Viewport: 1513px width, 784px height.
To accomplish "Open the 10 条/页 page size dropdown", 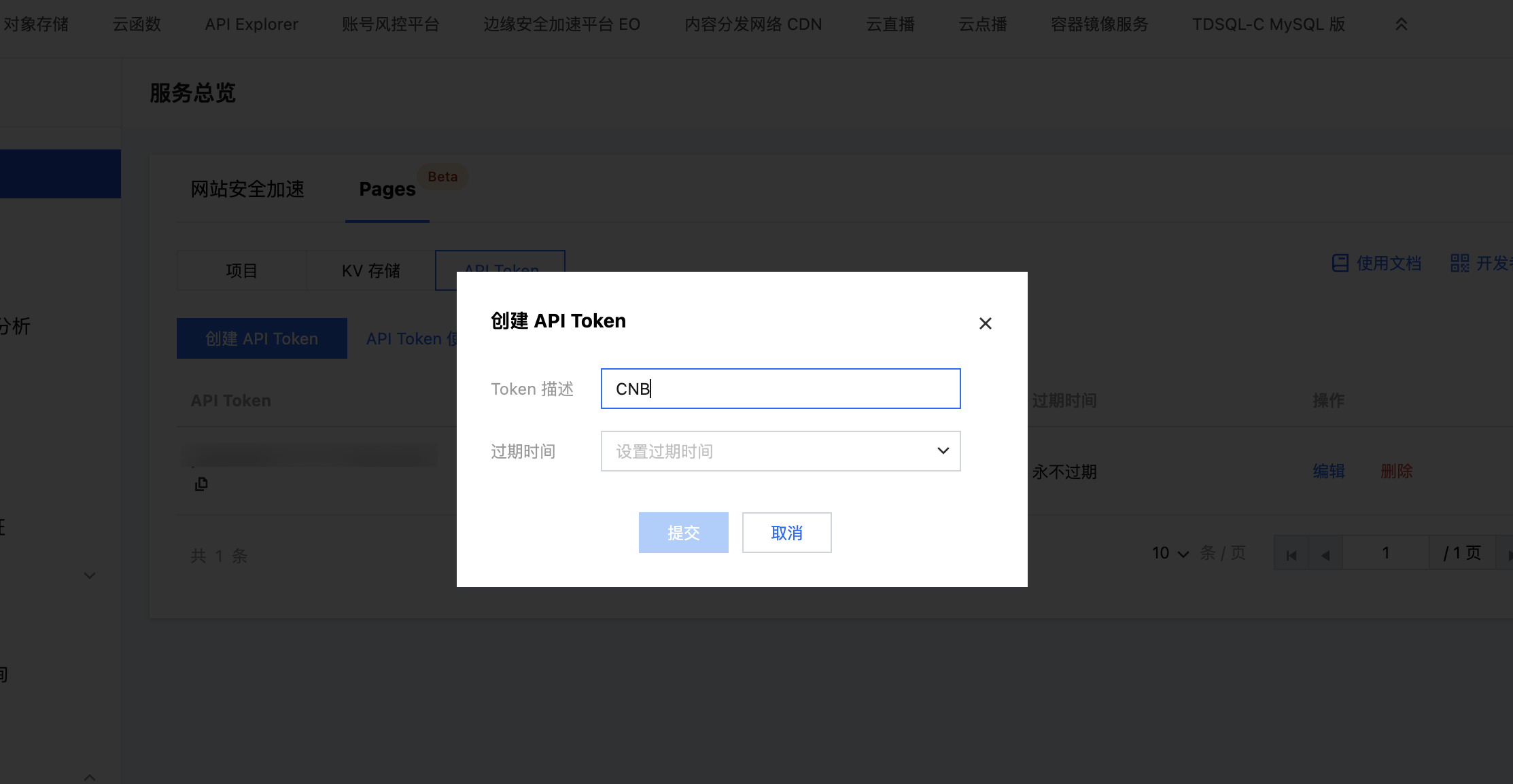I will [1168, 553].
